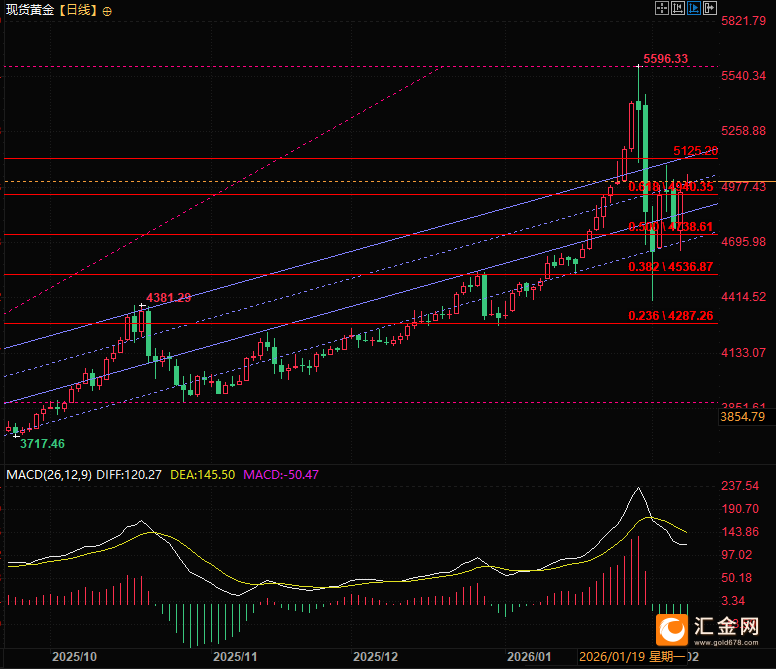This screenshot has width=776, height=669.
Task: Click the shrink chart axis icon
Action: [678, 8]
